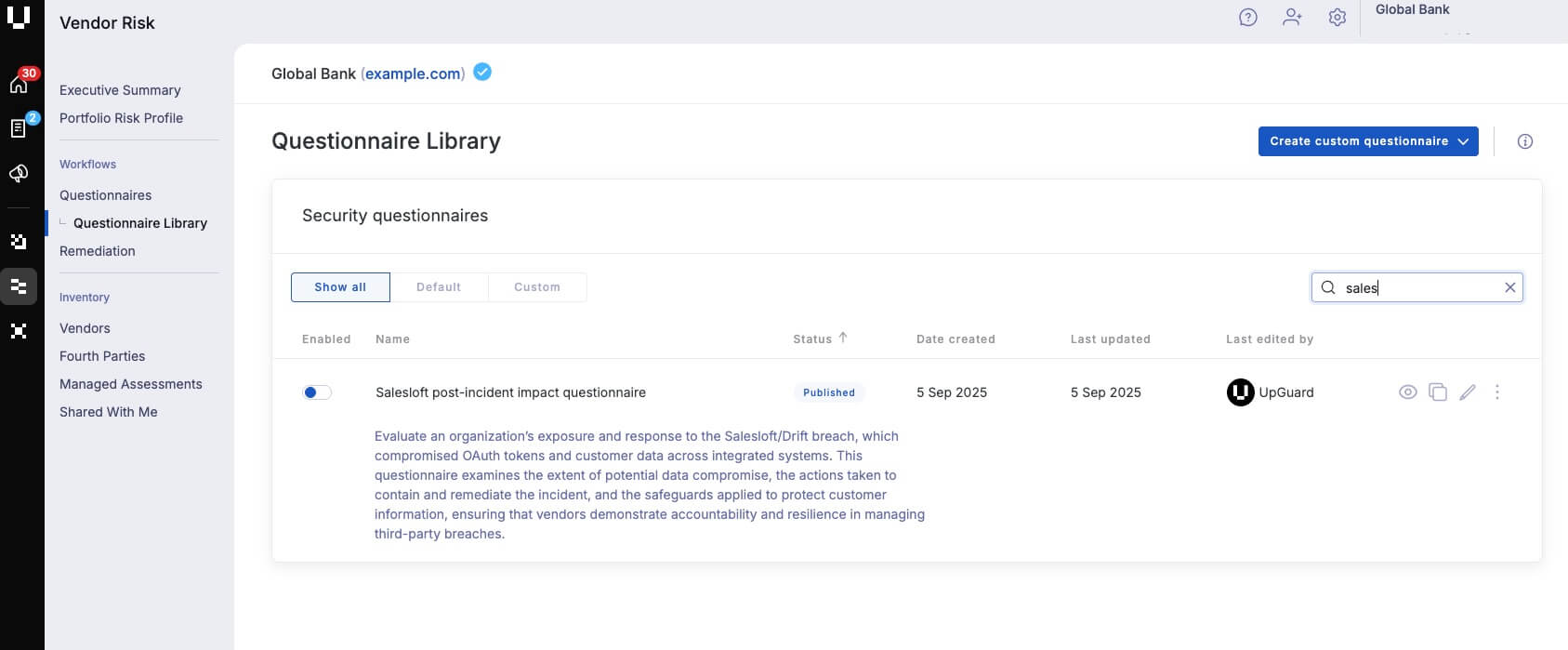
Task: Select the Show all filter tab
Action: pyautogui.click(x=340, y=287)
